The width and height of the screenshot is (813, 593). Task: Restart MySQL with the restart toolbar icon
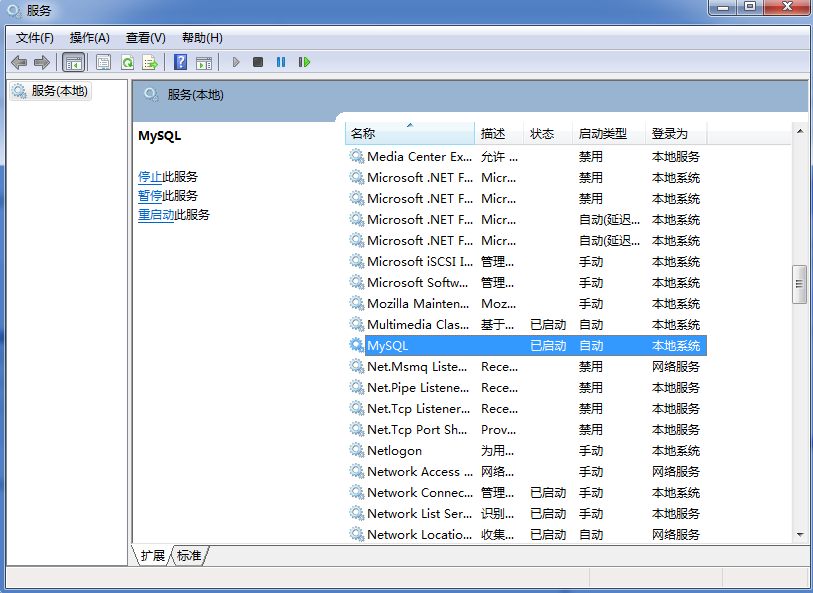(x=304, y=62)
